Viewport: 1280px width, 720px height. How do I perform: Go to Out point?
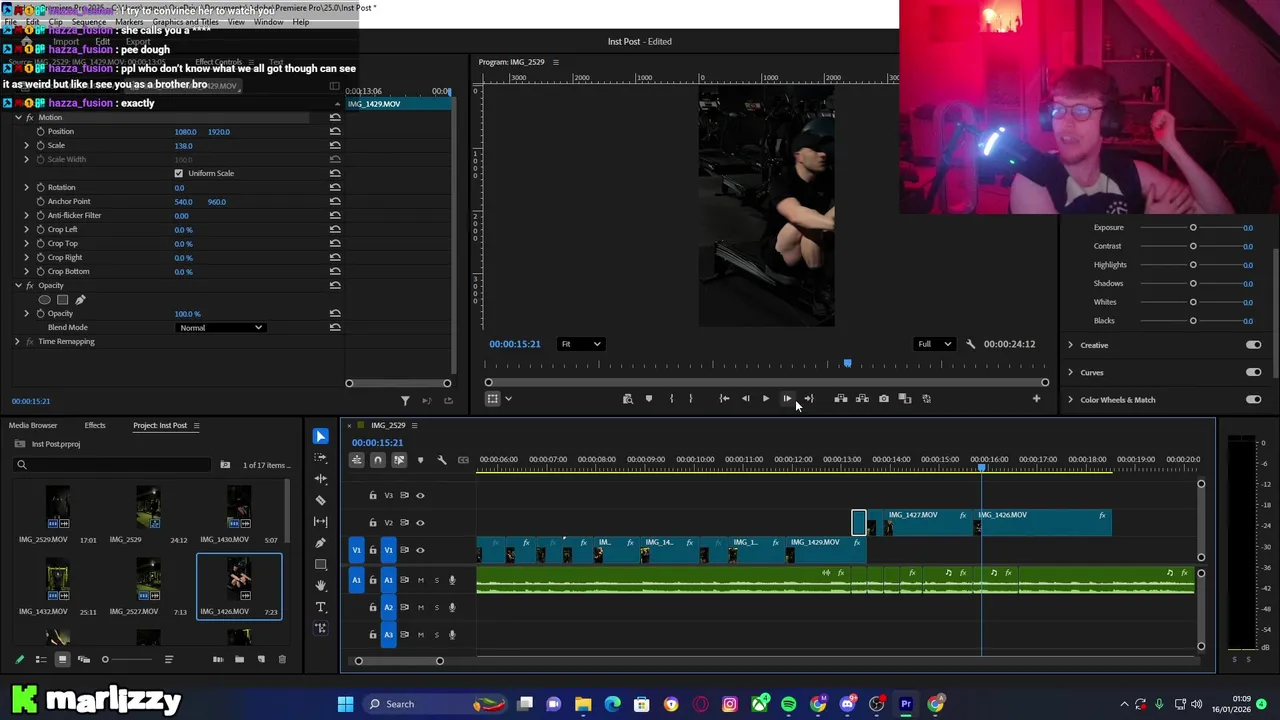tap(808, 399)
